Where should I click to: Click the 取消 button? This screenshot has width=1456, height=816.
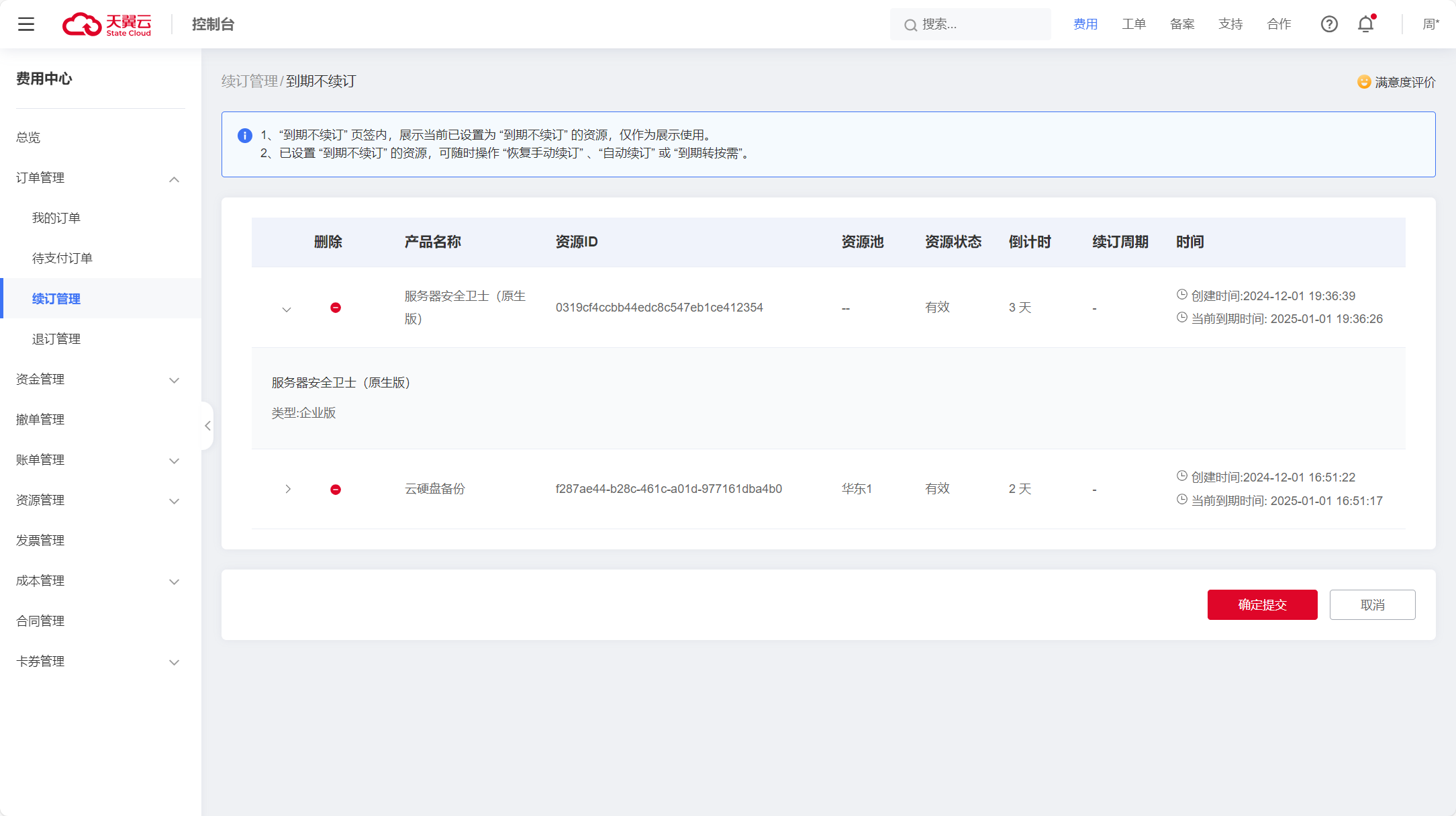coord(1372,604)
